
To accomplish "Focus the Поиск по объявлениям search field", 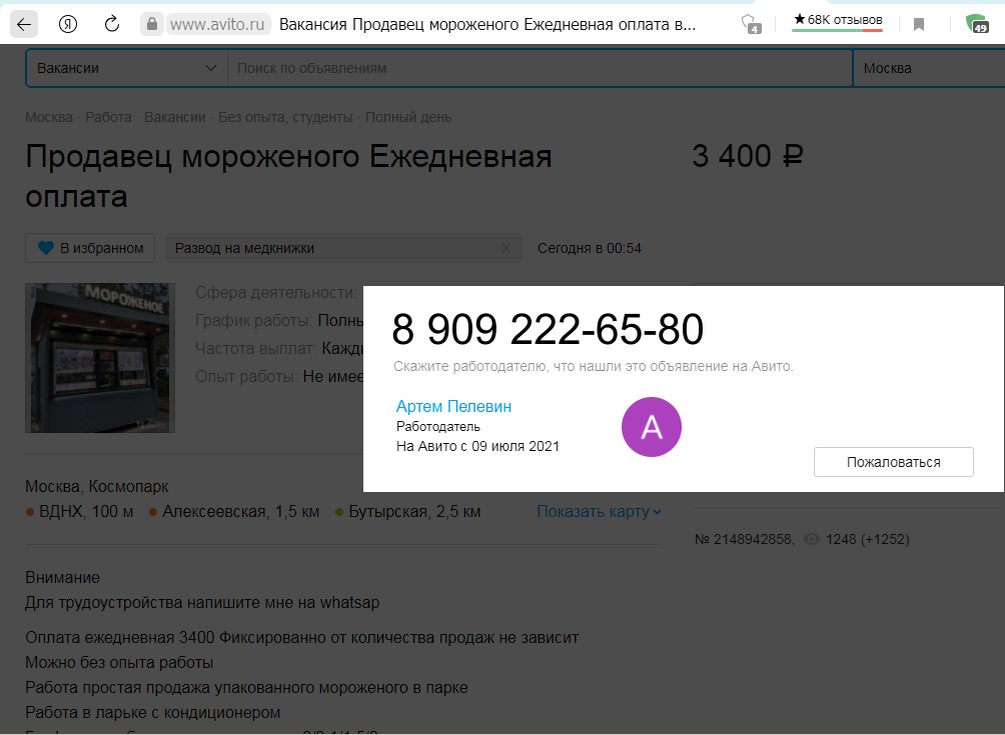I will 540,68.
